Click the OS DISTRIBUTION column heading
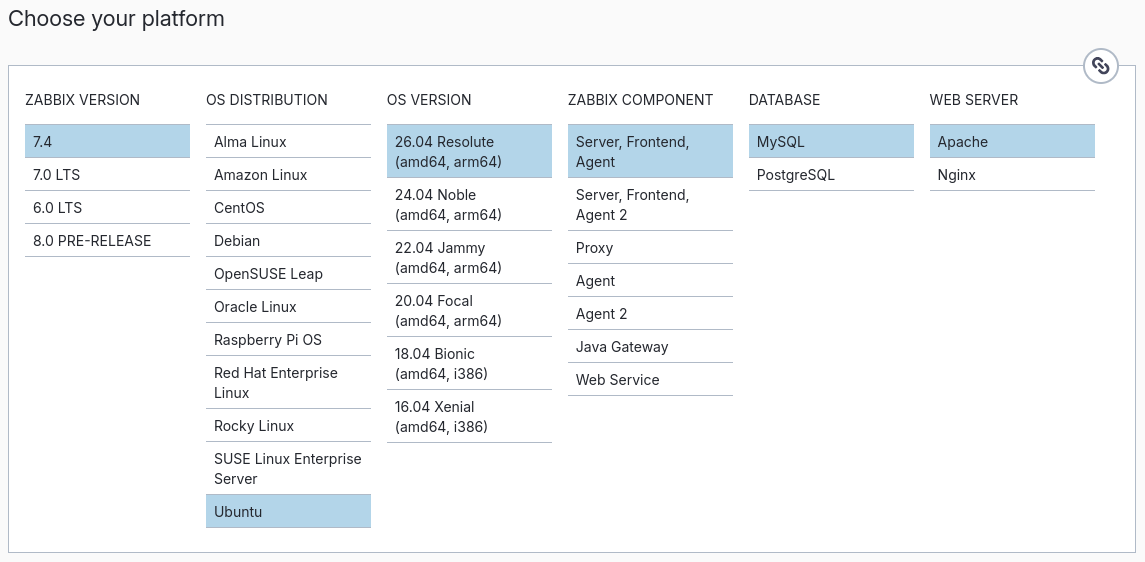This screenshot has height=562, width=1145. click(267, 100)
